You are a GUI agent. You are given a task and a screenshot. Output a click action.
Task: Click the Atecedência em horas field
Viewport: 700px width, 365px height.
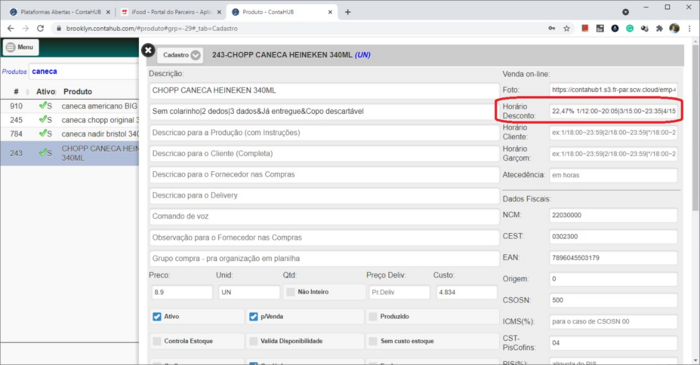pyautogui.click(x=613, y=175)
